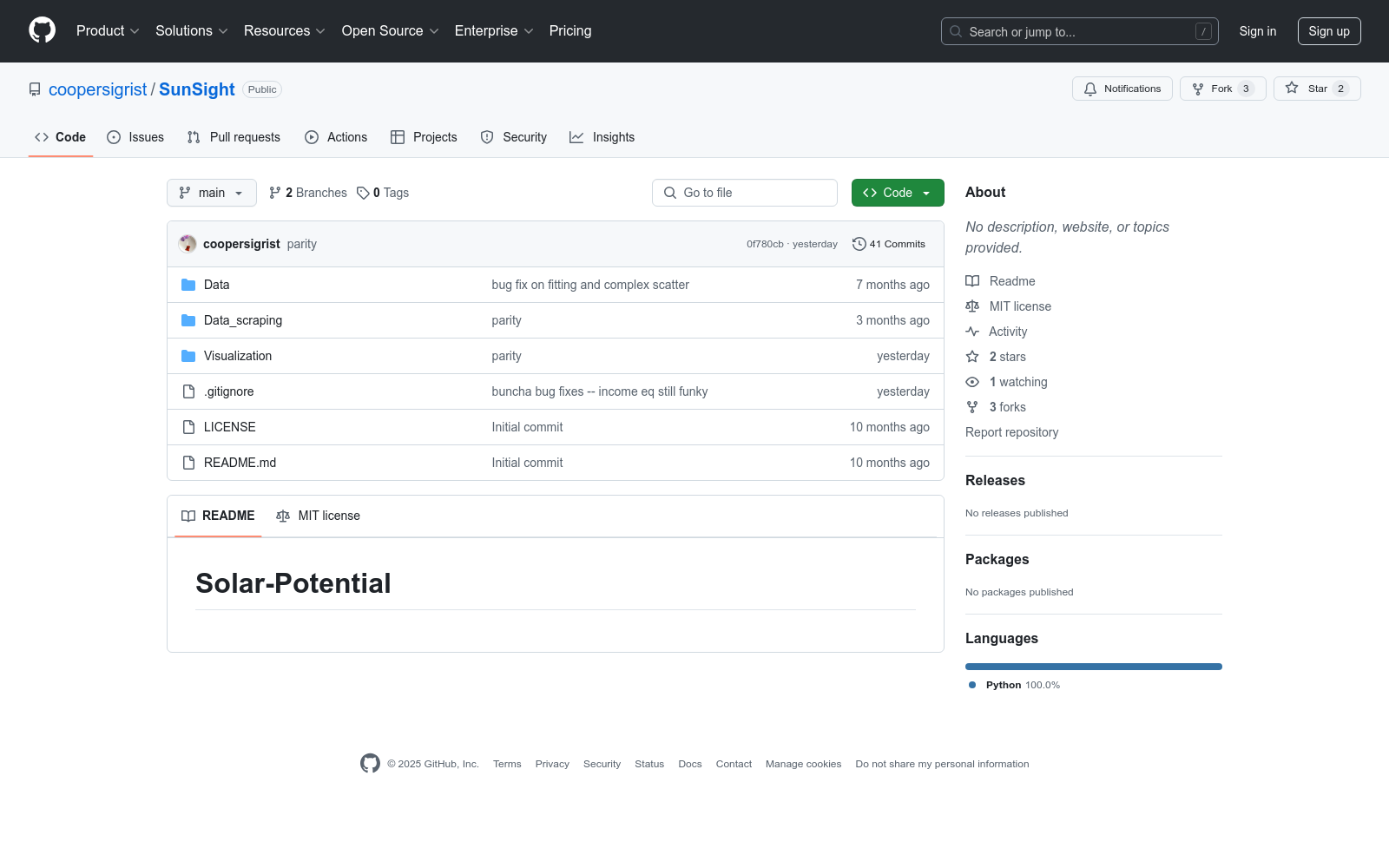View the 41 Commits history
Viewport: 1389px width, 868px height.
pos(889,244)
